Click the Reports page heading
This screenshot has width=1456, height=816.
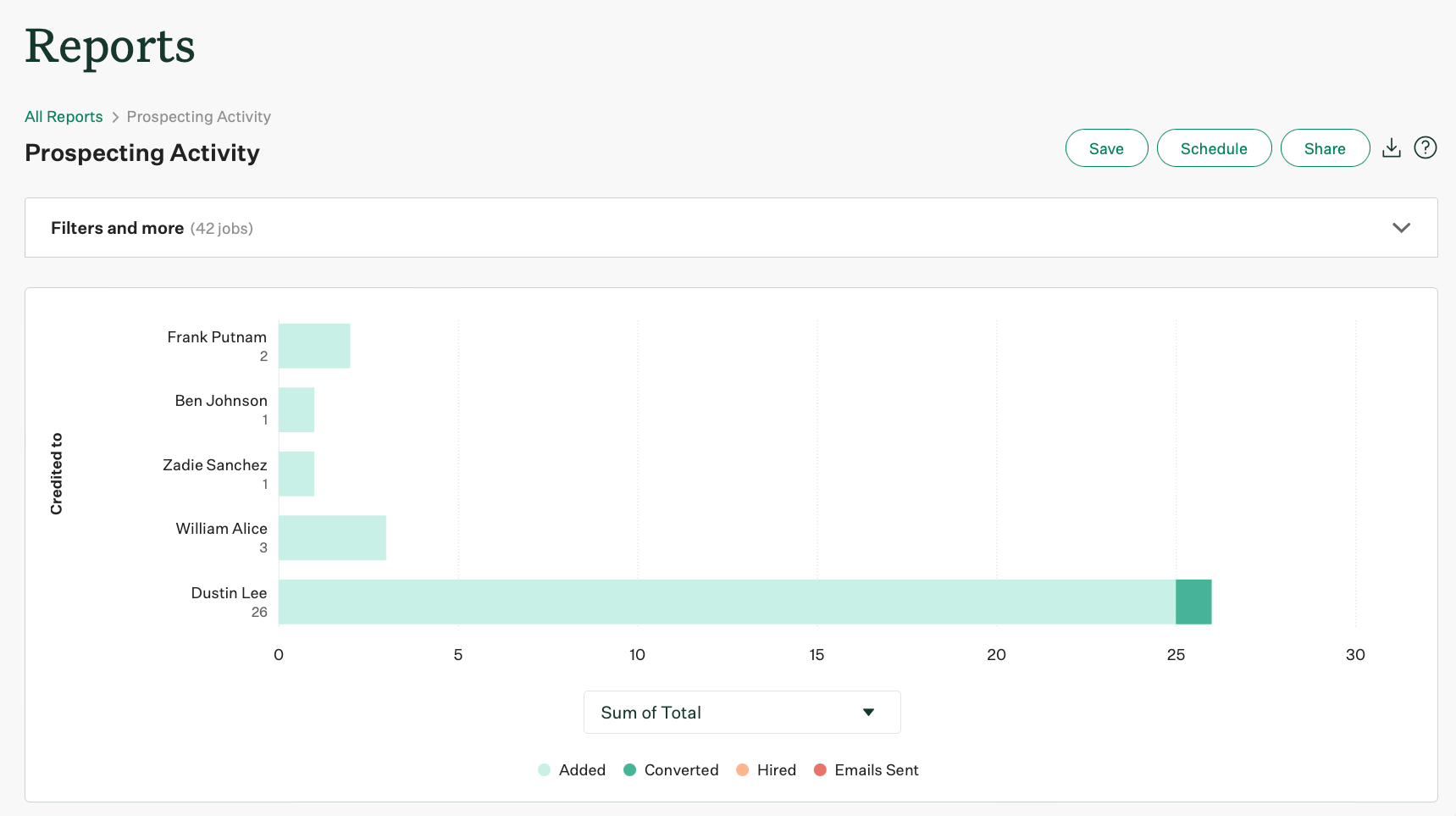[109, 47]
